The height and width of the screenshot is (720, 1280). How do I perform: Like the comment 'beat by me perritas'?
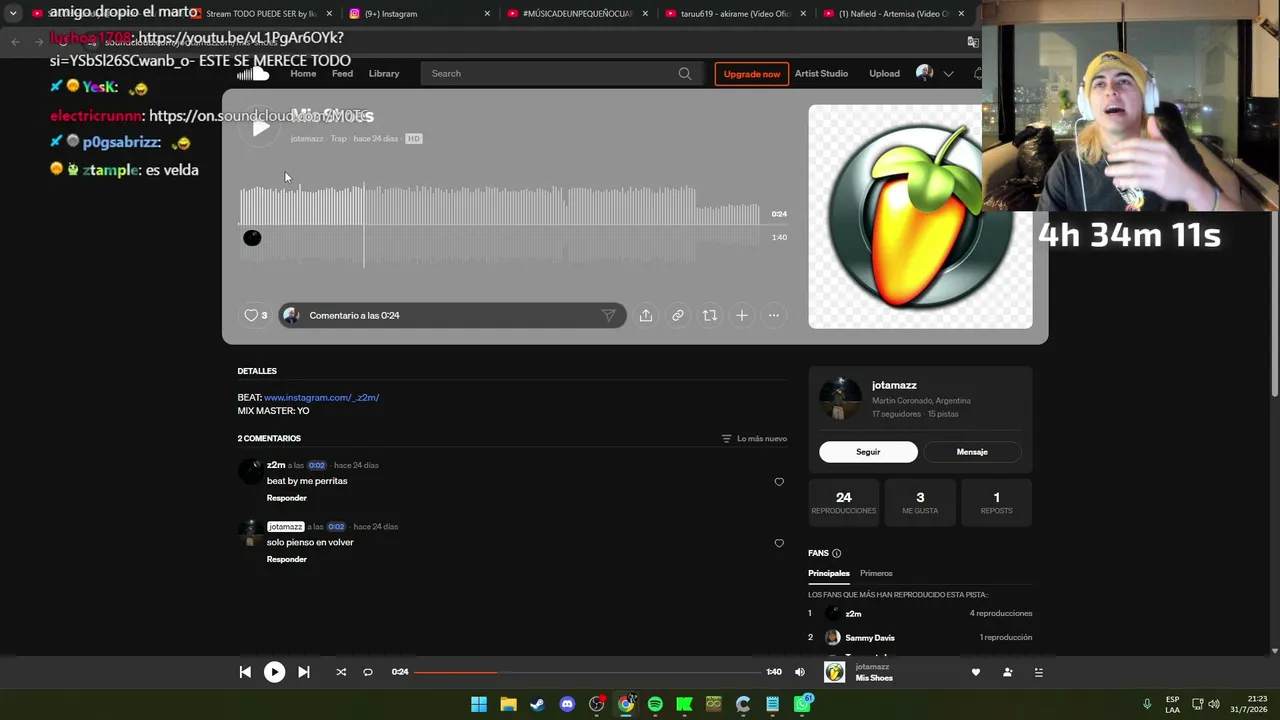coord(779,482)
